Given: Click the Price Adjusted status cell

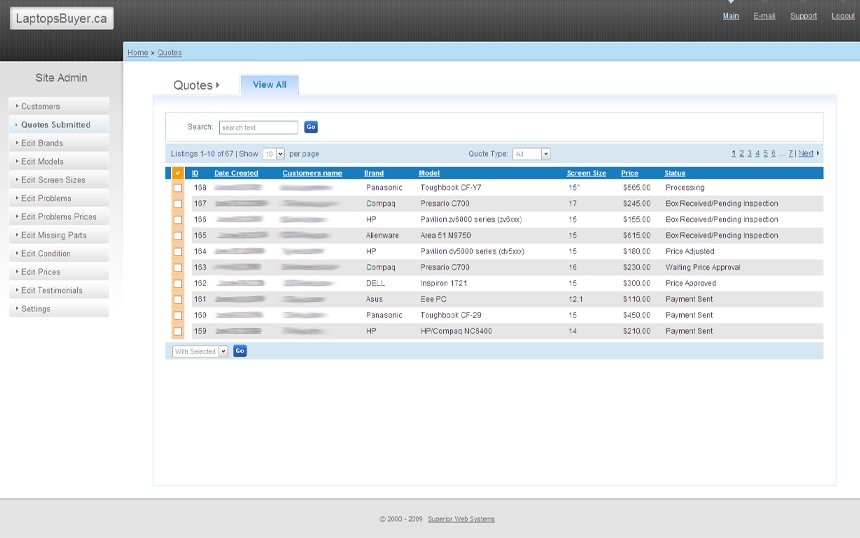Looking at the screenshot, I should [689, 251].
